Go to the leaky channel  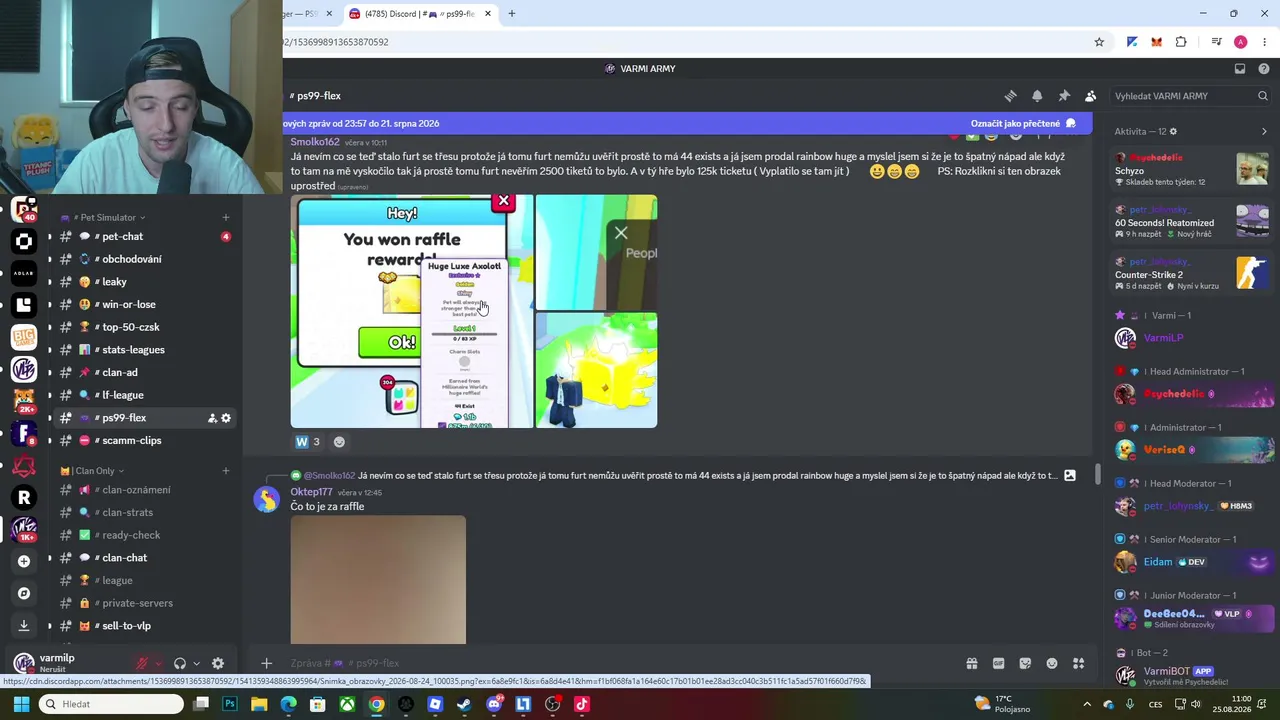coord(143,282)
